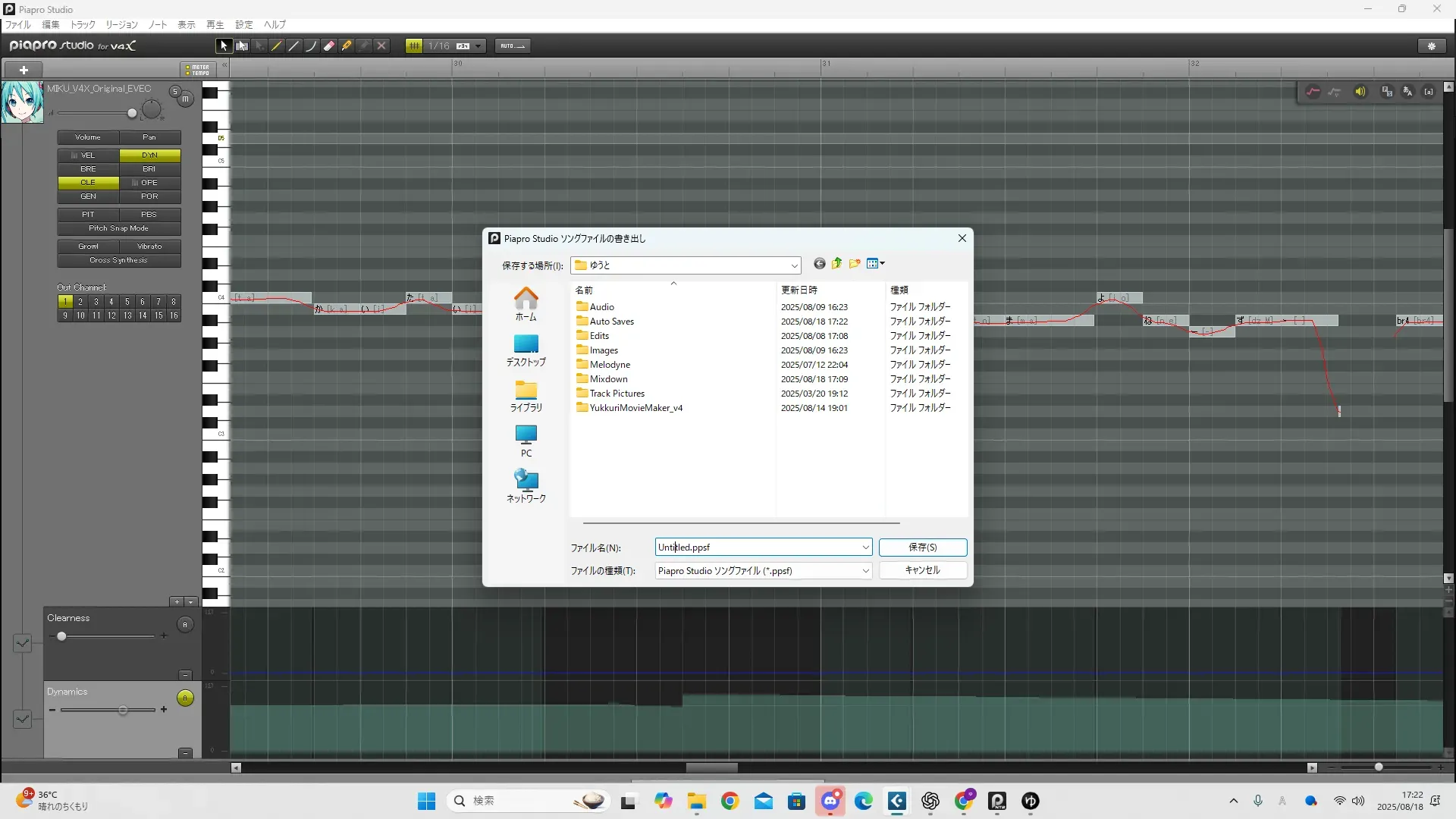The width and height of the screenshot is (1456, 819).
Task: Expand the save location dropdown
Action: tap(794, 265)
